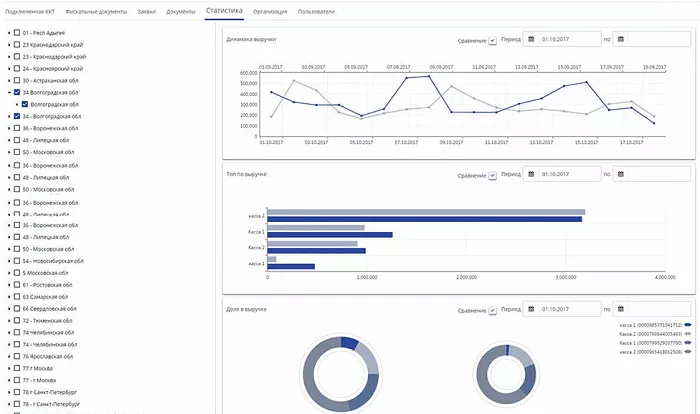
Task: Expand the 66 Свердловская обл node
Action: 8,308
